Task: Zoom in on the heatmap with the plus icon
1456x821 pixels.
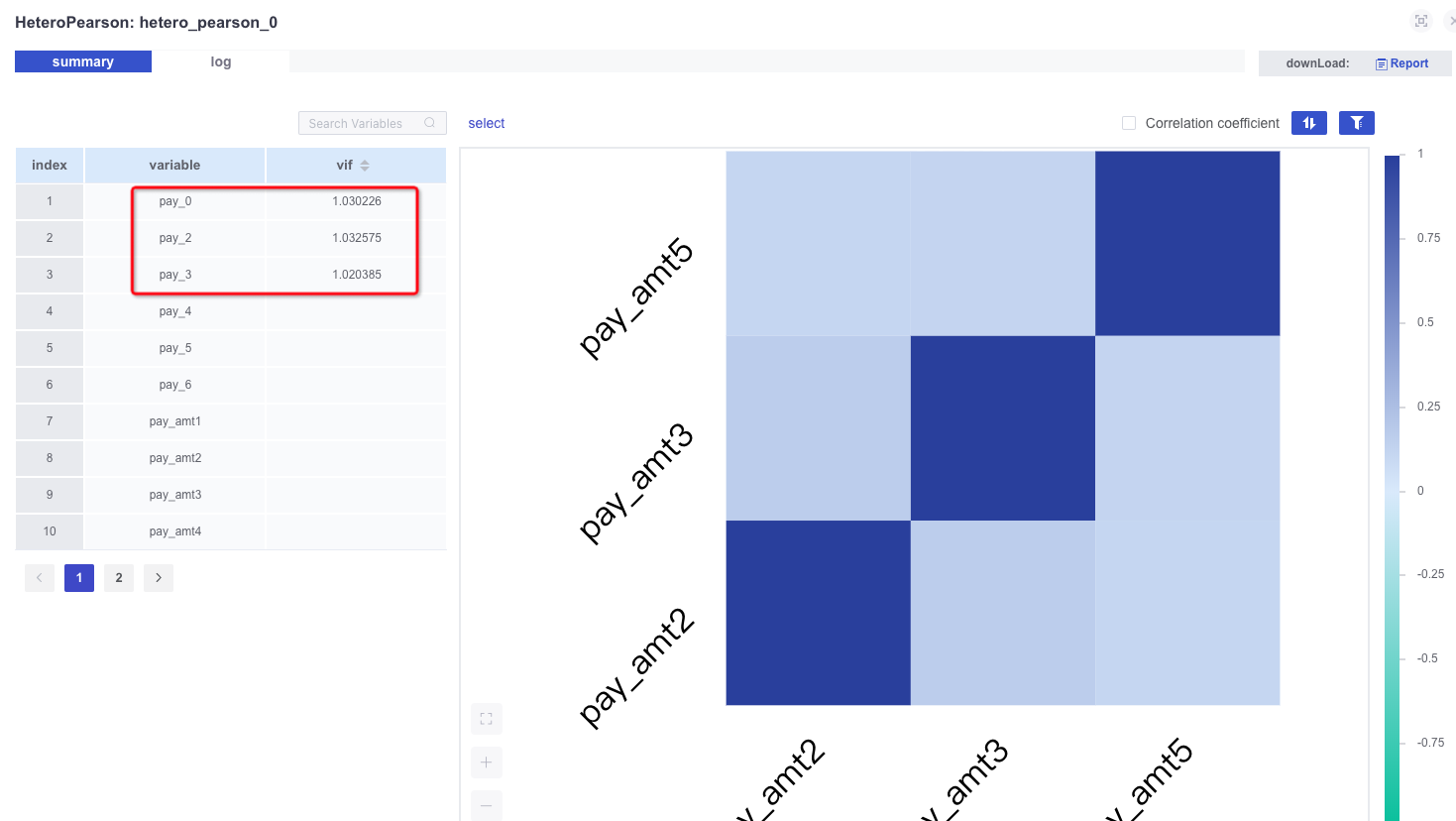Action: pos(486,762)
